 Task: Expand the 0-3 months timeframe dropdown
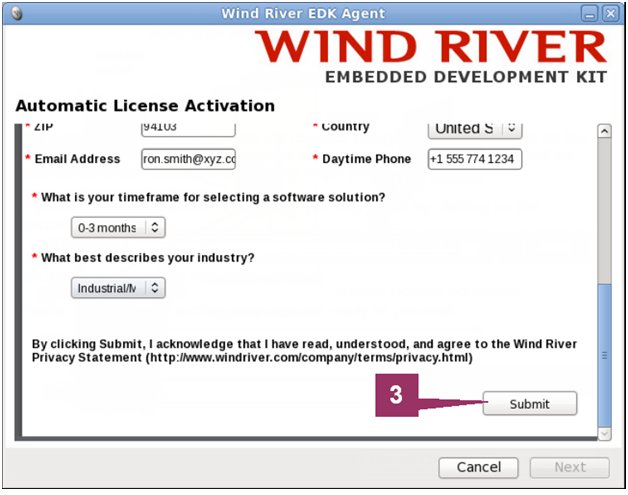coord(118,227)
